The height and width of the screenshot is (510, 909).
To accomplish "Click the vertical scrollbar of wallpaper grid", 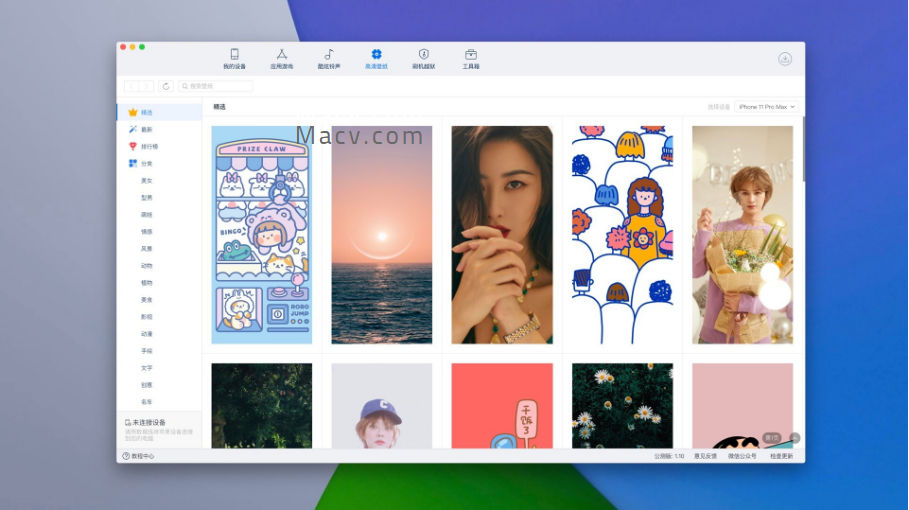I will coord(803,149).
